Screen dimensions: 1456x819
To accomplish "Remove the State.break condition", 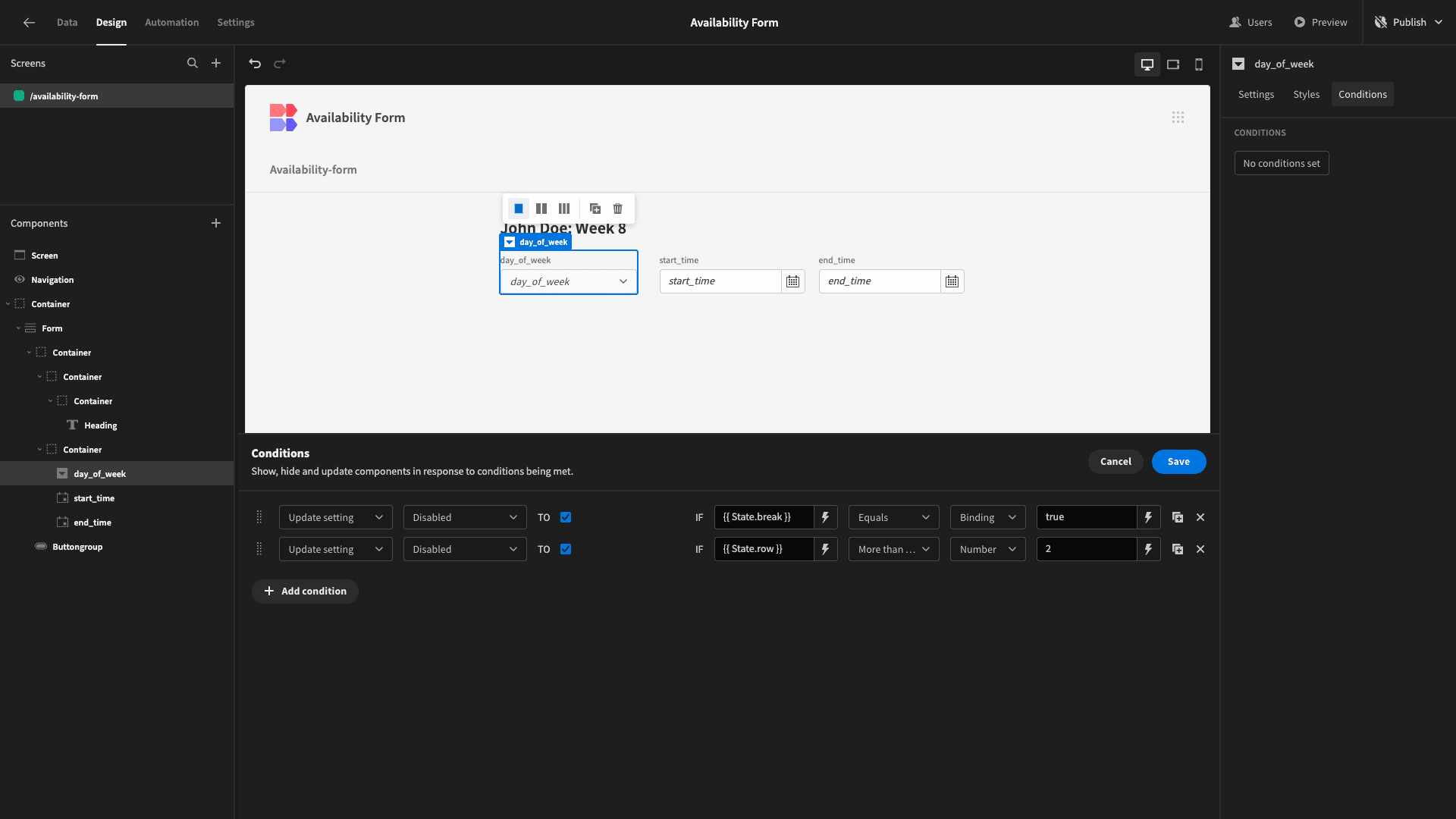I will pyautogui.click(x=1200, y=517).
